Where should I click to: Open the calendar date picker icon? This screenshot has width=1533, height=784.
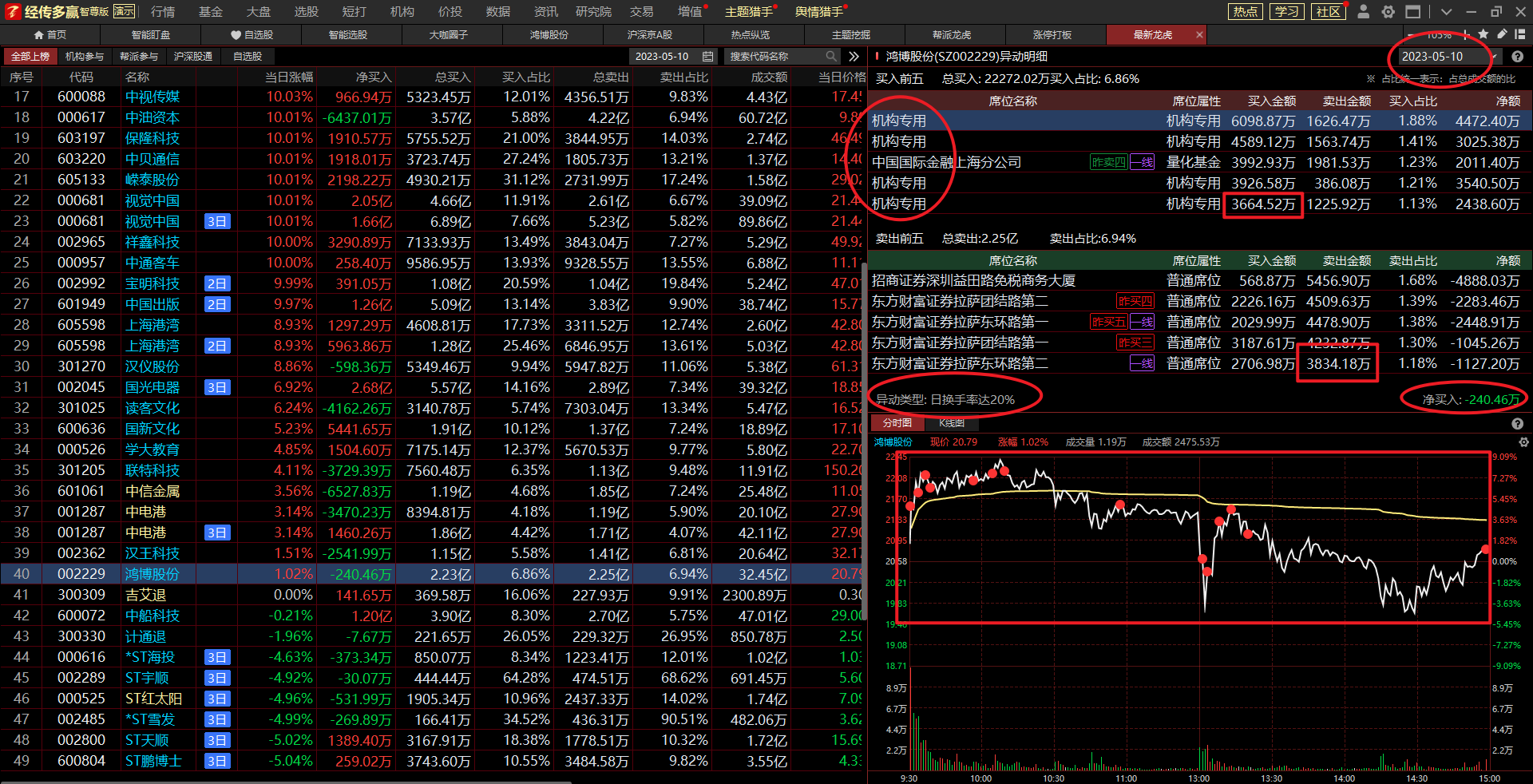coord(707,57)
